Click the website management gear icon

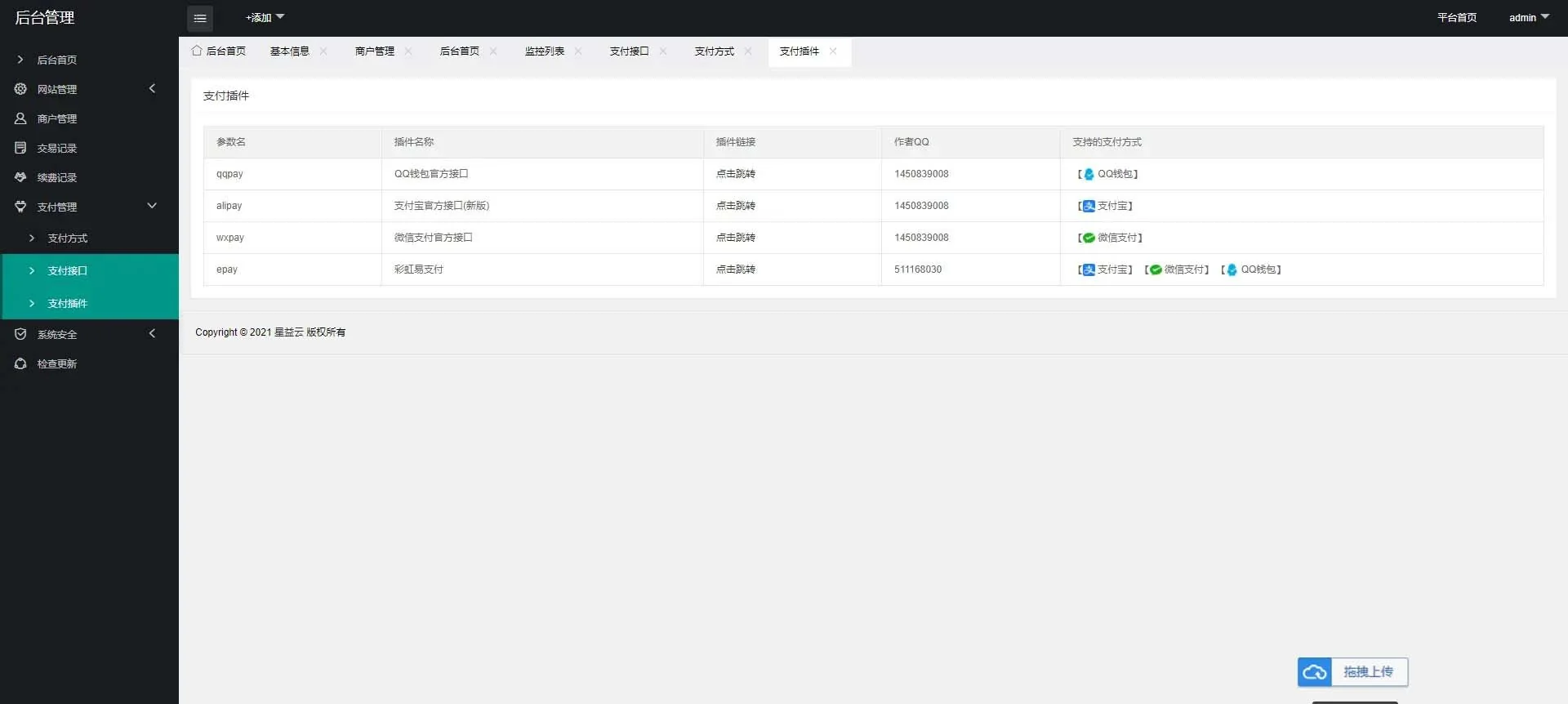tap(20, 89)
